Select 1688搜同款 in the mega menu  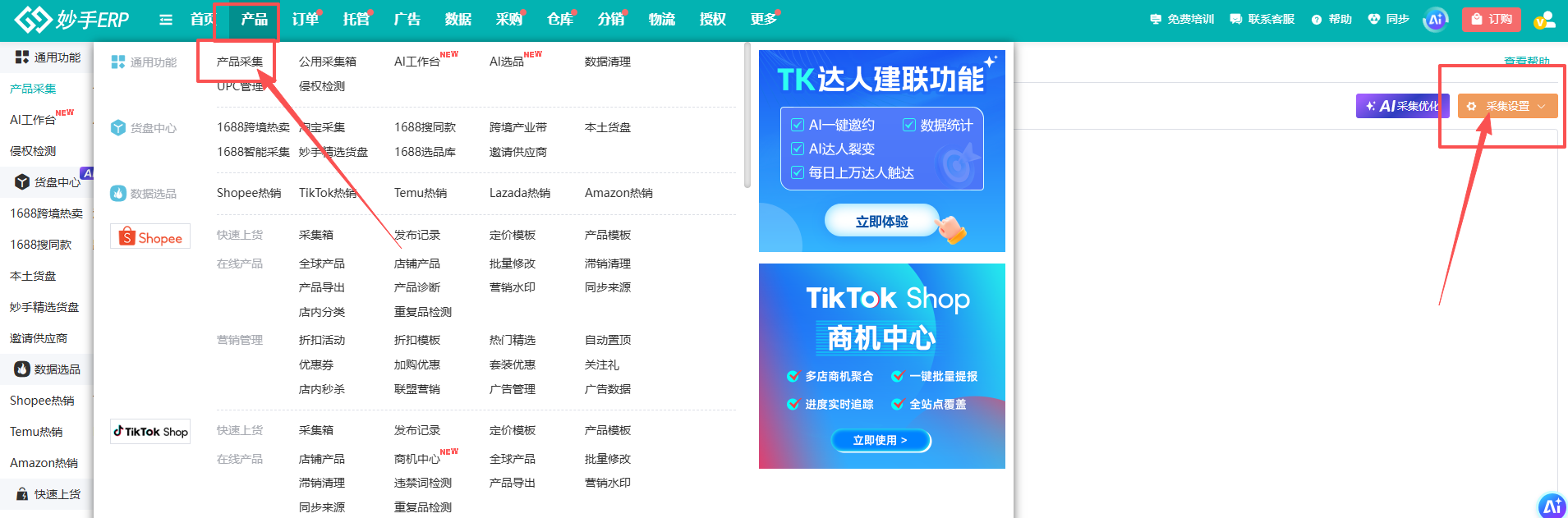tap(425, 127)
